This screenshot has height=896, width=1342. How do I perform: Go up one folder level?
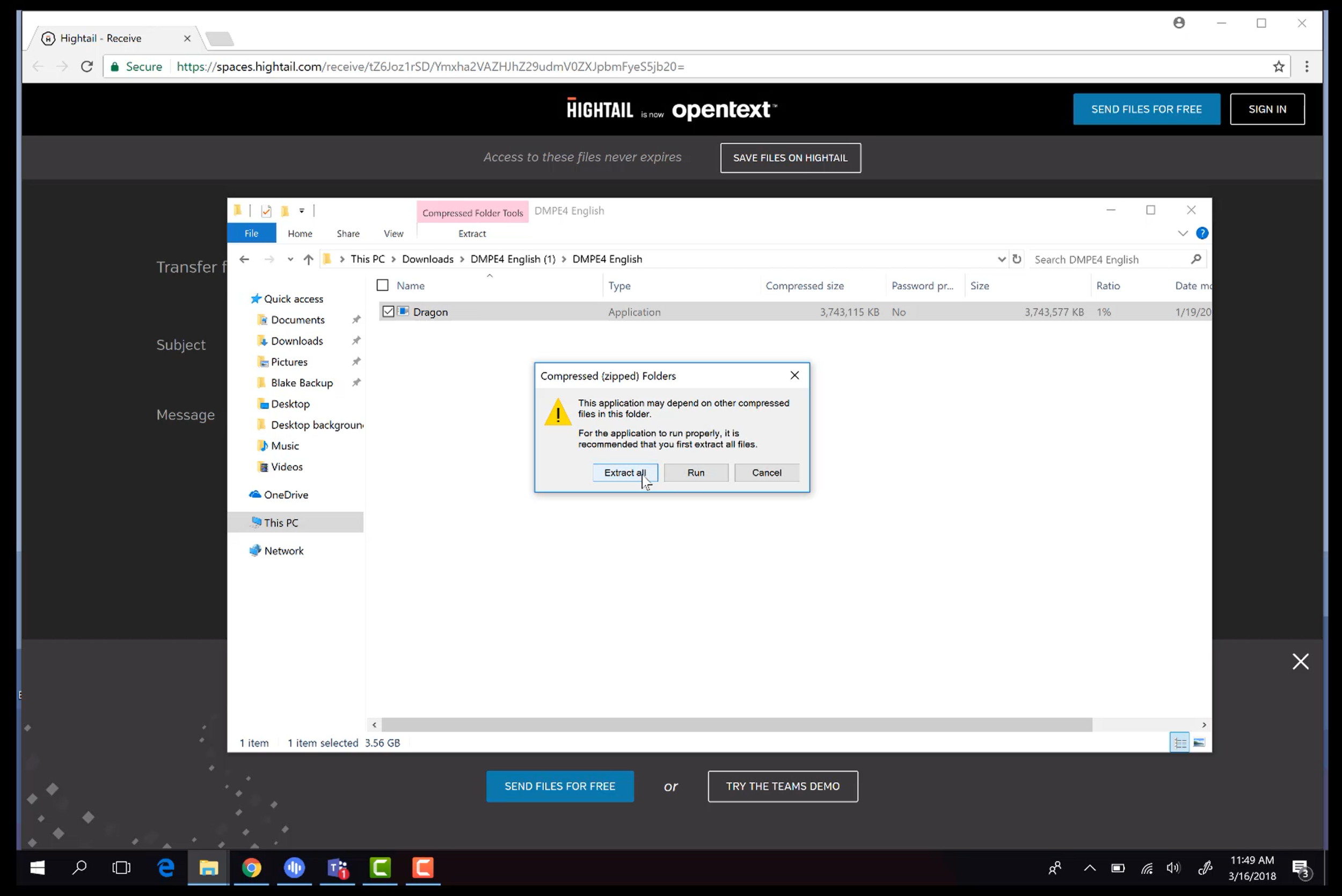coord(309,259)
